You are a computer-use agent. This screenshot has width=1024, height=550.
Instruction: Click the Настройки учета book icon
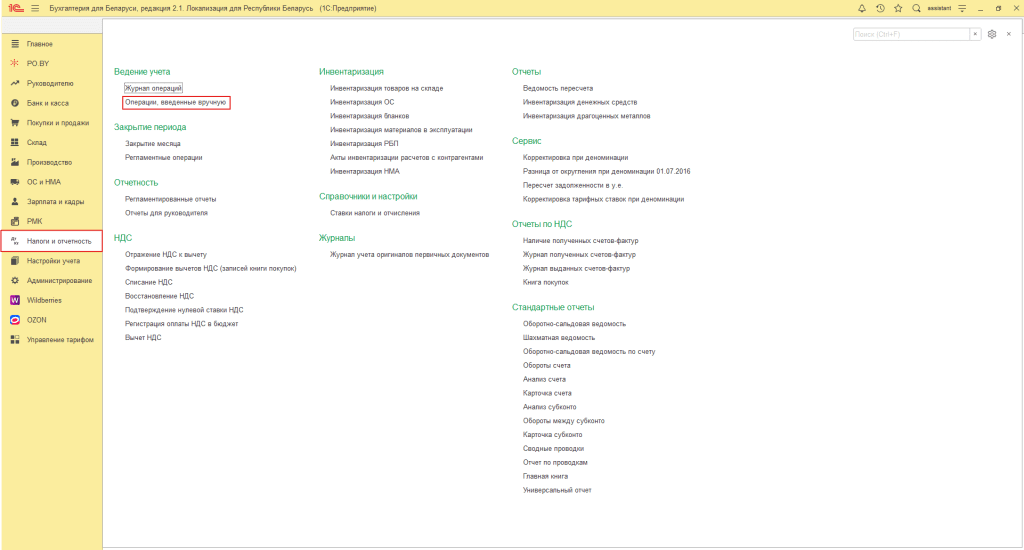point(14,261)
